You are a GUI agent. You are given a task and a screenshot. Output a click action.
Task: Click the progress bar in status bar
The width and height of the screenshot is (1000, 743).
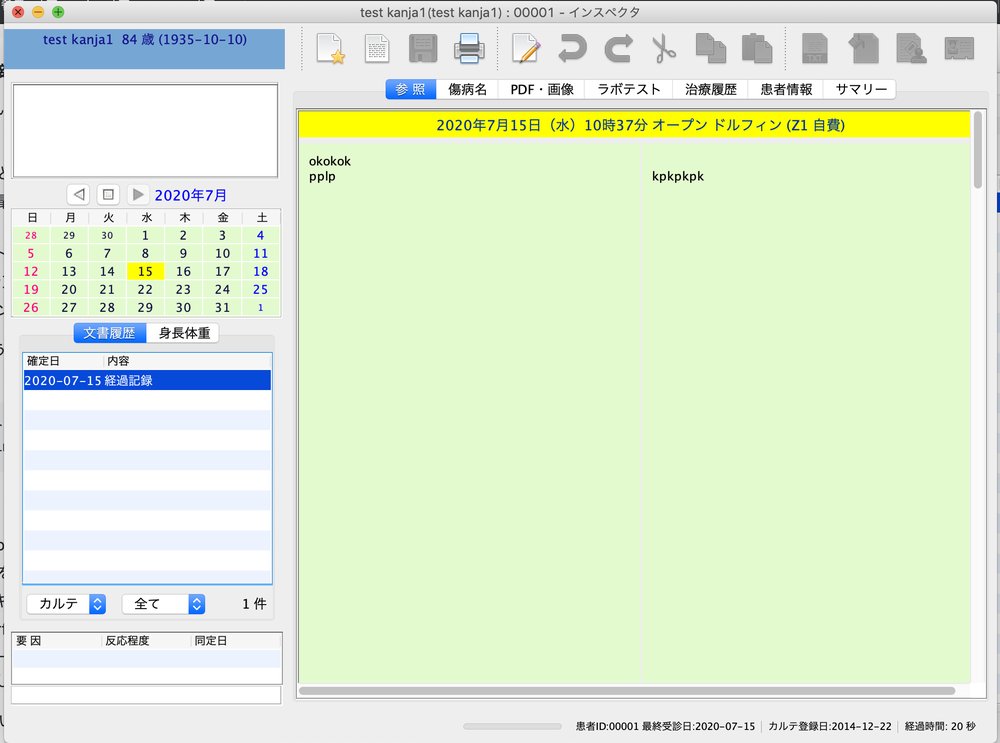pyautogui.click(x=512, y=726)
